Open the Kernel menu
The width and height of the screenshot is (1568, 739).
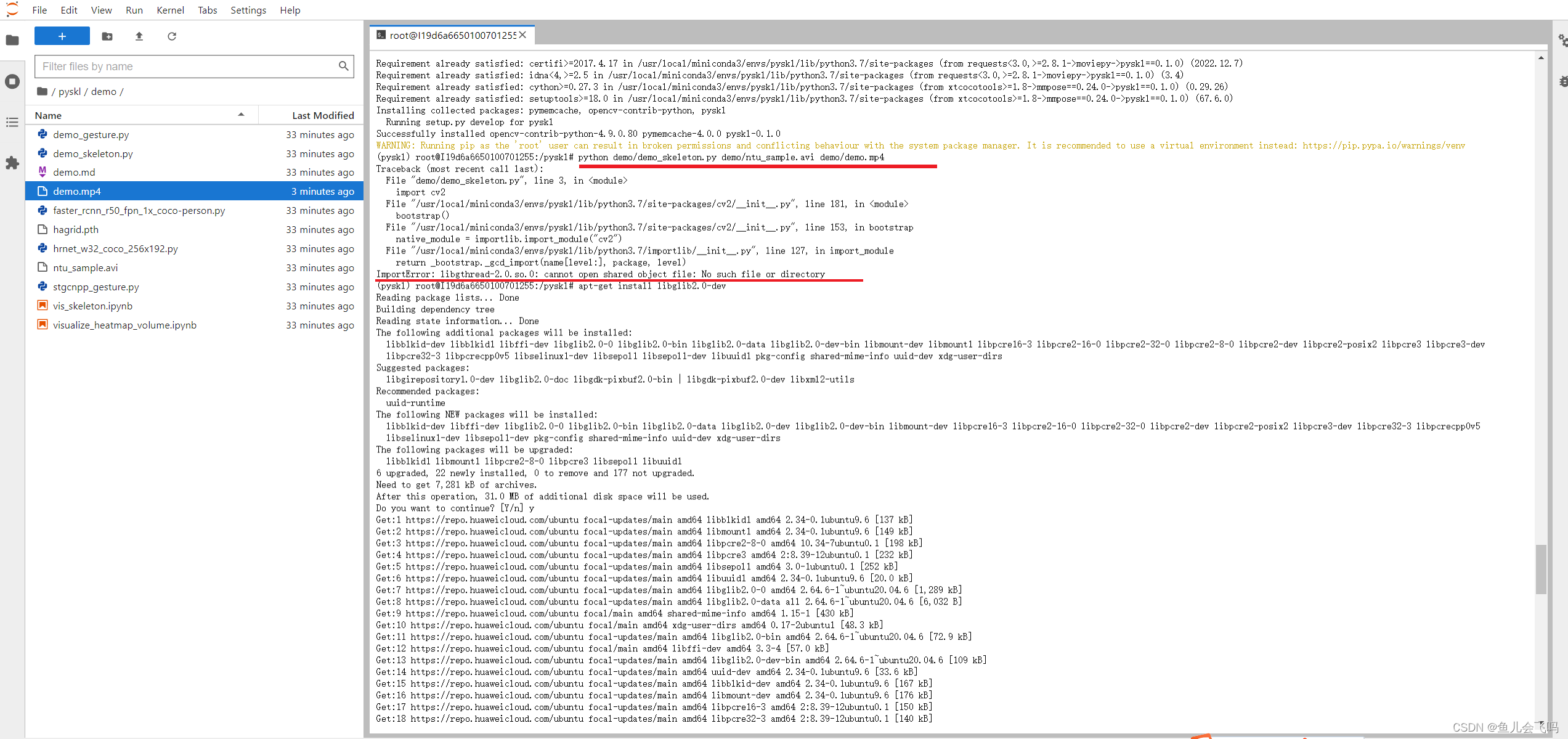(x=170, y=10)
